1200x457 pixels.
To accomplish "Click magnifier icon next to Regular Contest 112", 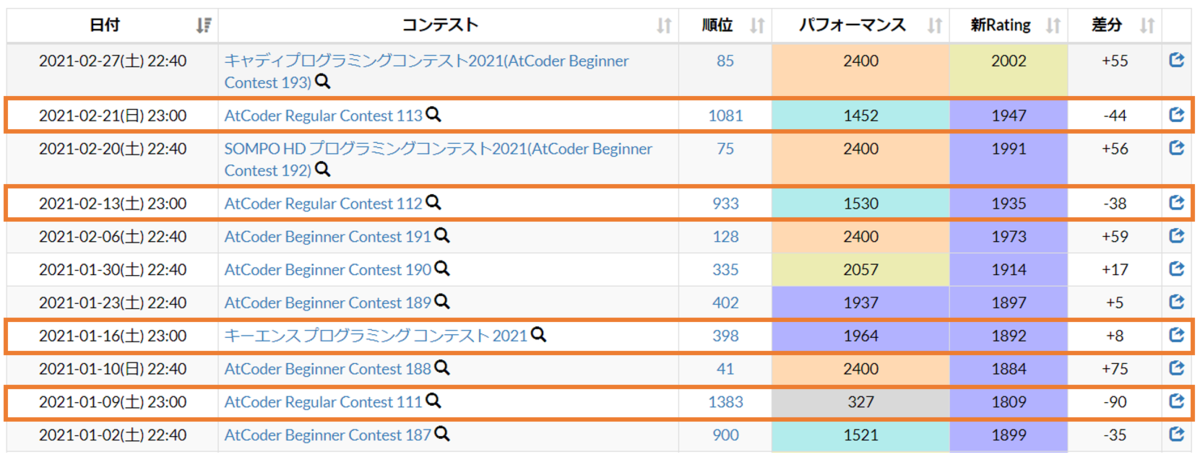I will [x=434, y=203].
